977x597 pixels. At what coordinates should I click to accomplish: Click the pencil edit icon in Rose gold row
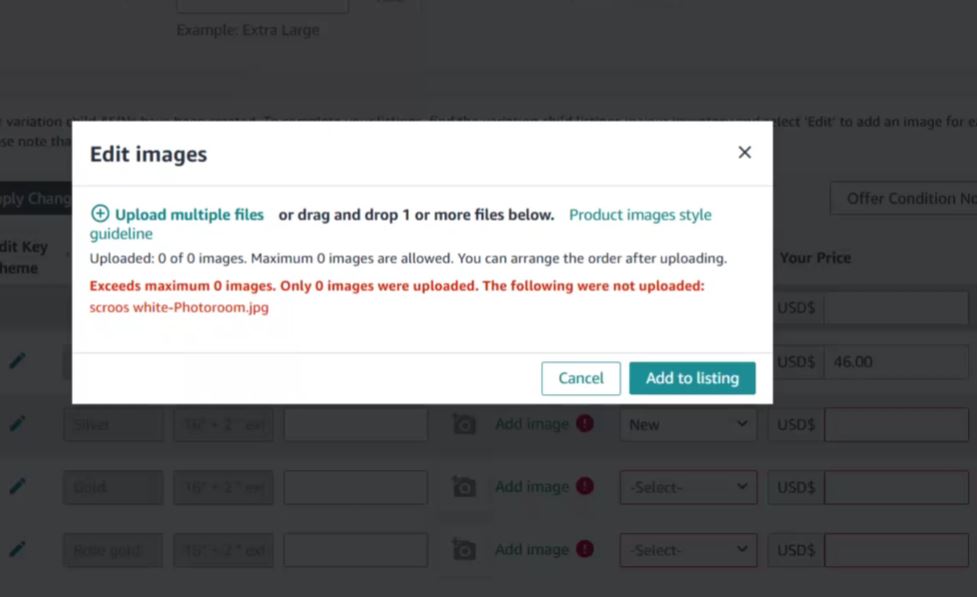(x=17, y=549)
